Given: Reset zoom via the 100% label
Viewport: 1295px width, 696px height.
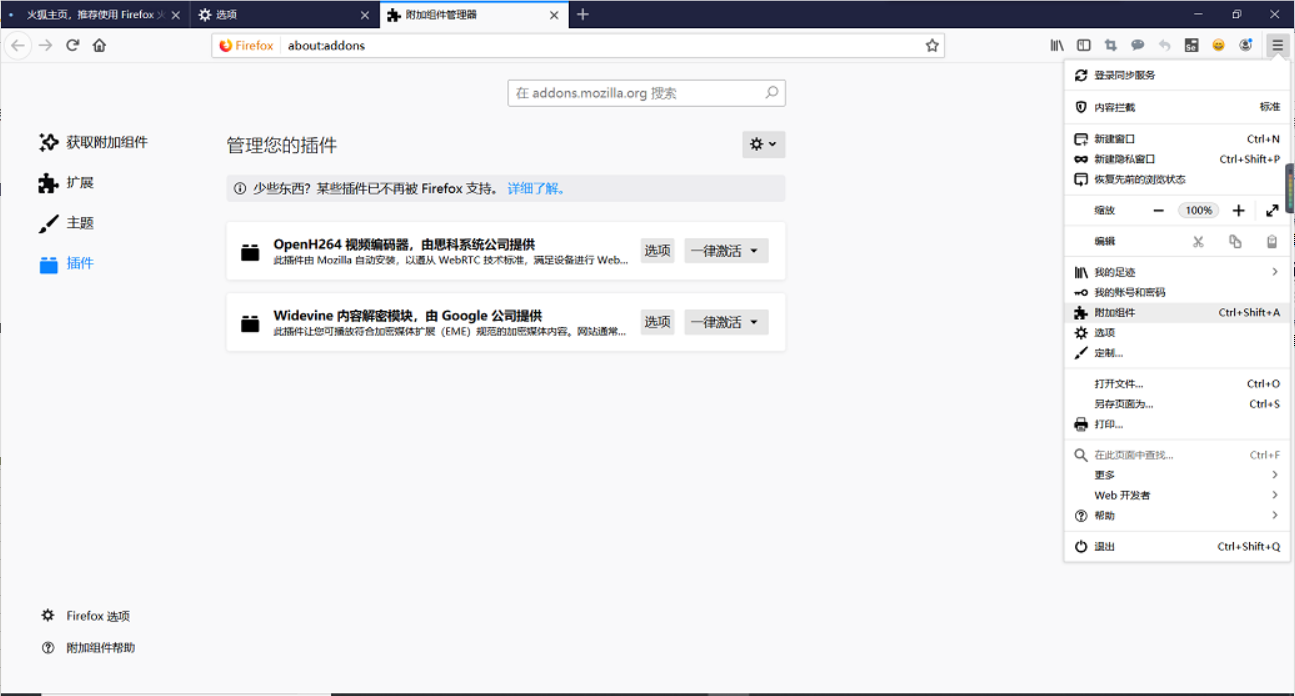Looking at the screenshot, I should coord(1198,210).
